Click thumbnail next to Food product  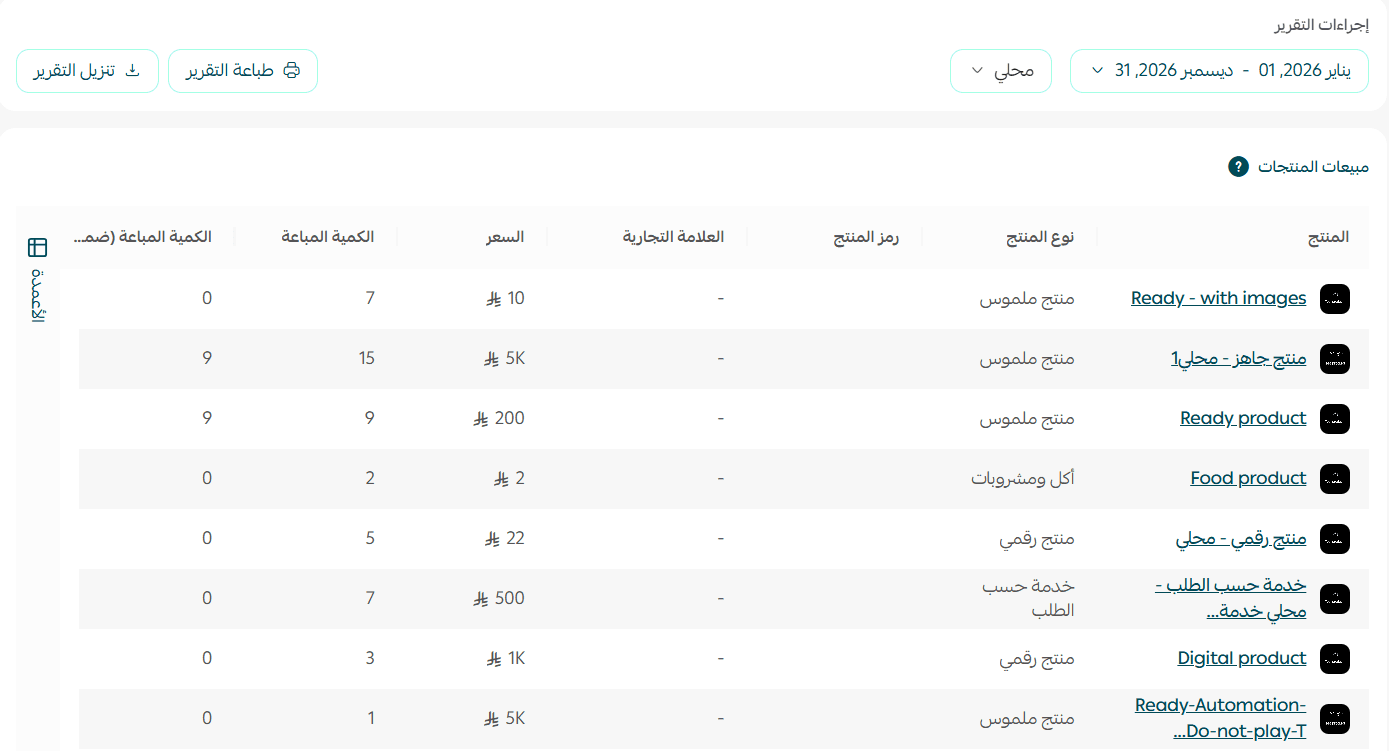(1335, 478)
